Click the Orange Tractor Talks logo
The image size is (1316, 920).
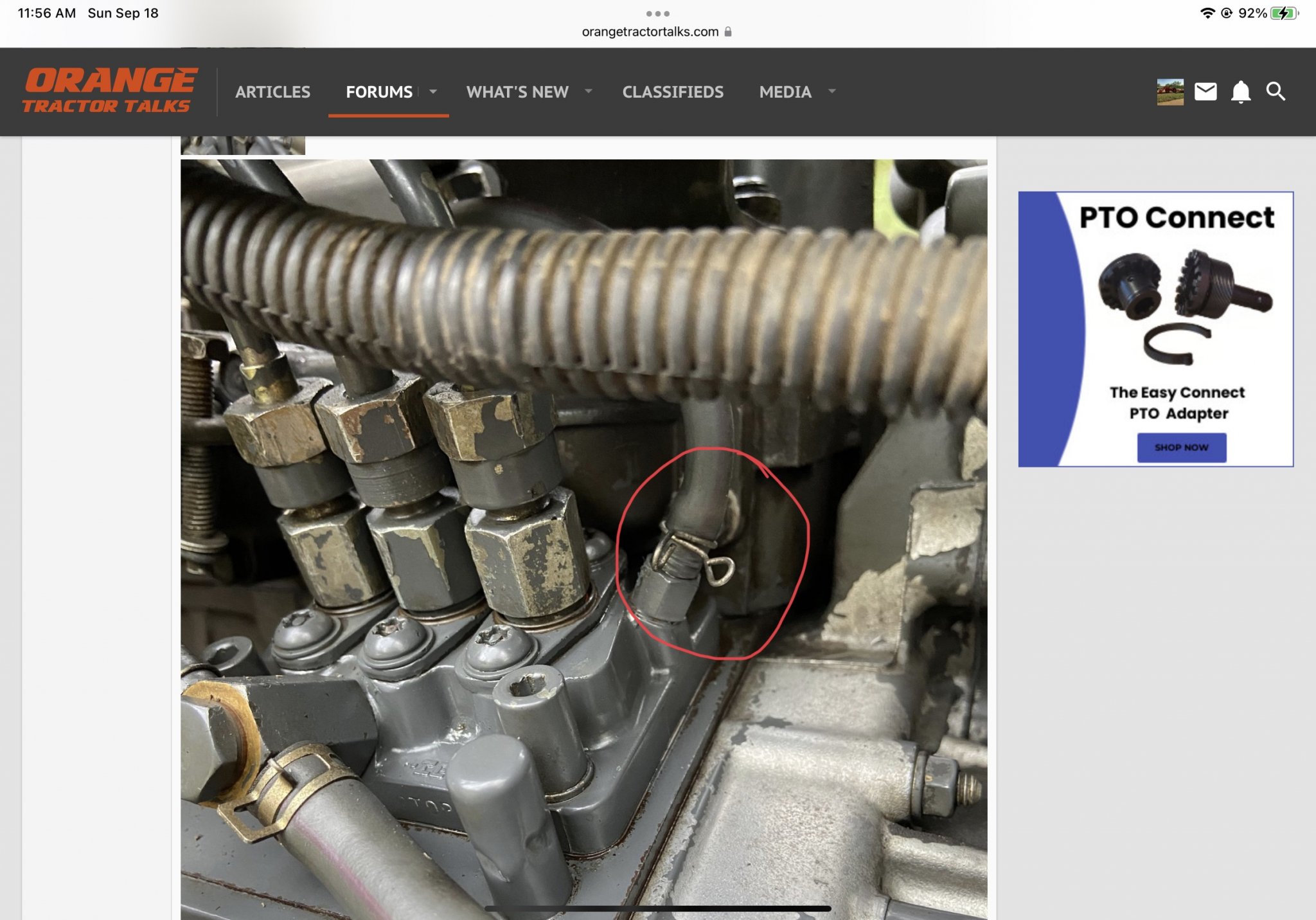click(x=109, y=91)
